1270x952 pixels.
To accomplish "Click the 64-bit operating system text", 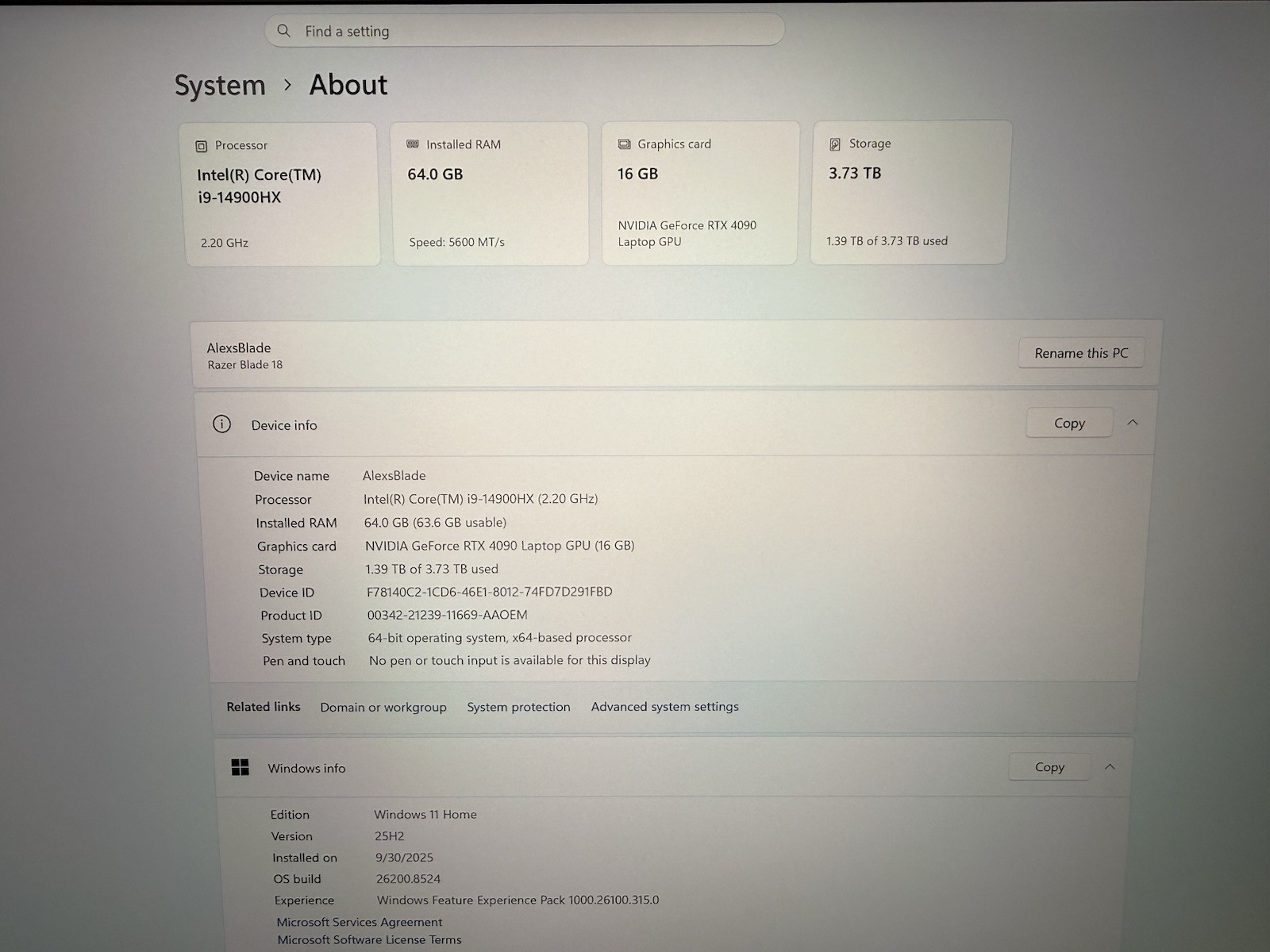I will pos(499,638).
